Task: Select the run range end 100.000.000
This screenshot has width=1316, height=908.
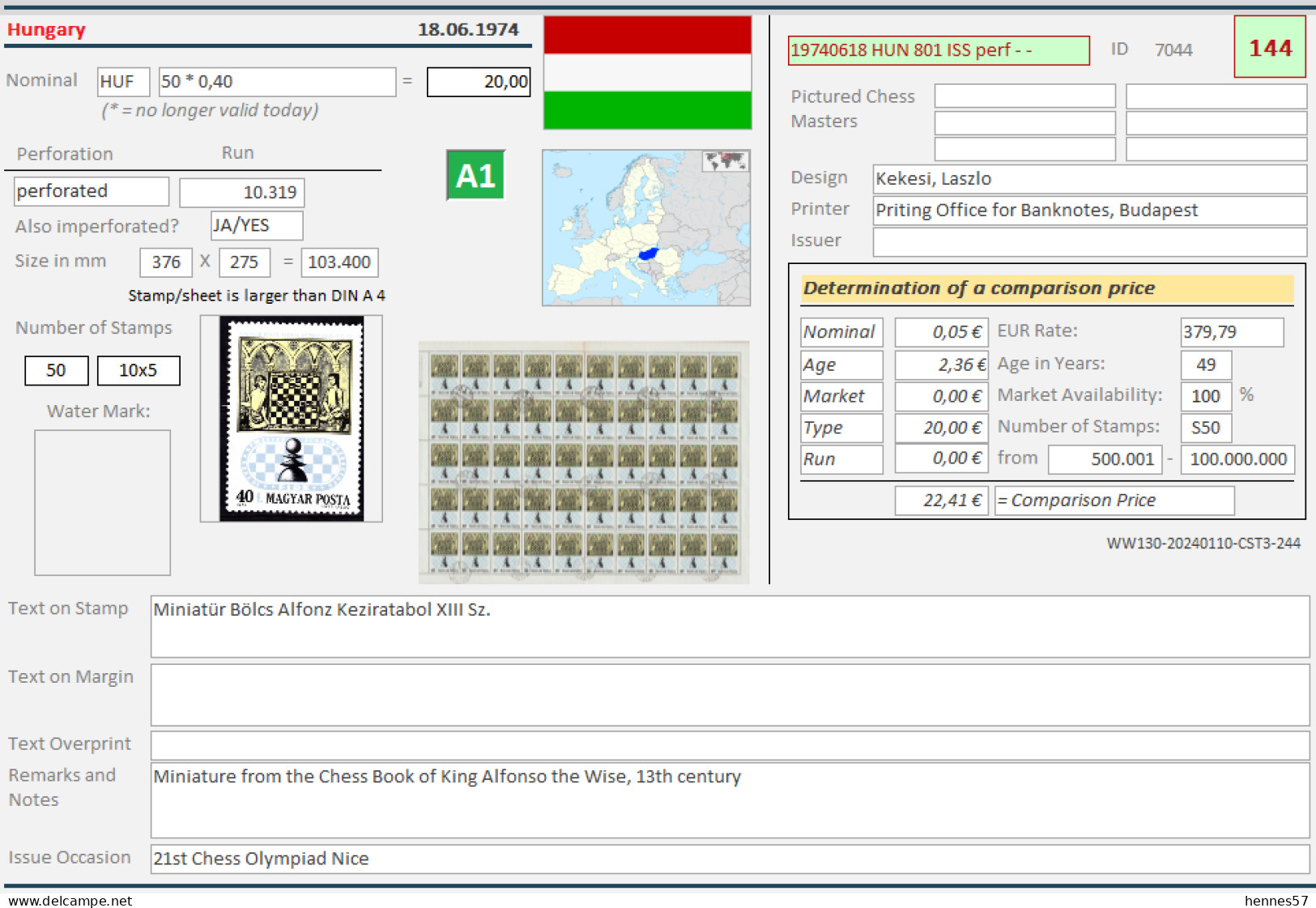Action: coord(1237,459)
